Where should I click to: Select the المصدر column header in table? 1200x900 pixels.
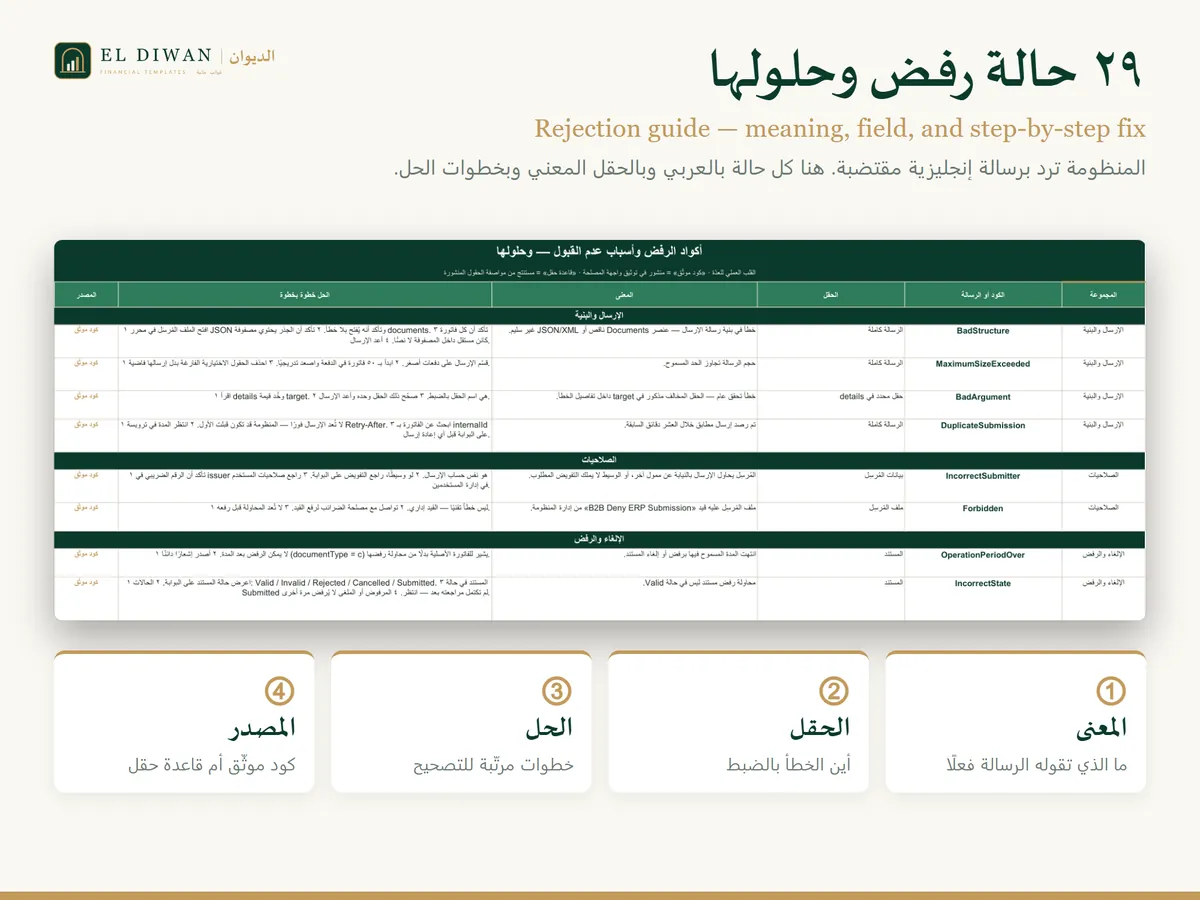click(x=86, y=295)
